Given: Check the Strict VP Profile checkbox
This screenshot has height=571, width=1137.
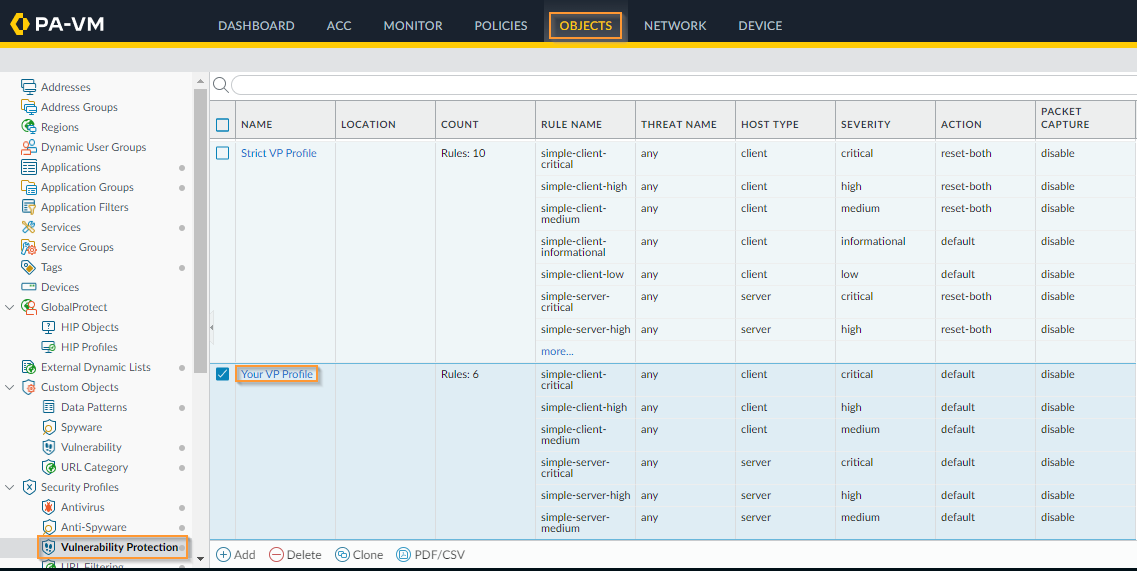Looking at the screenshot, I should pos(223,153).
